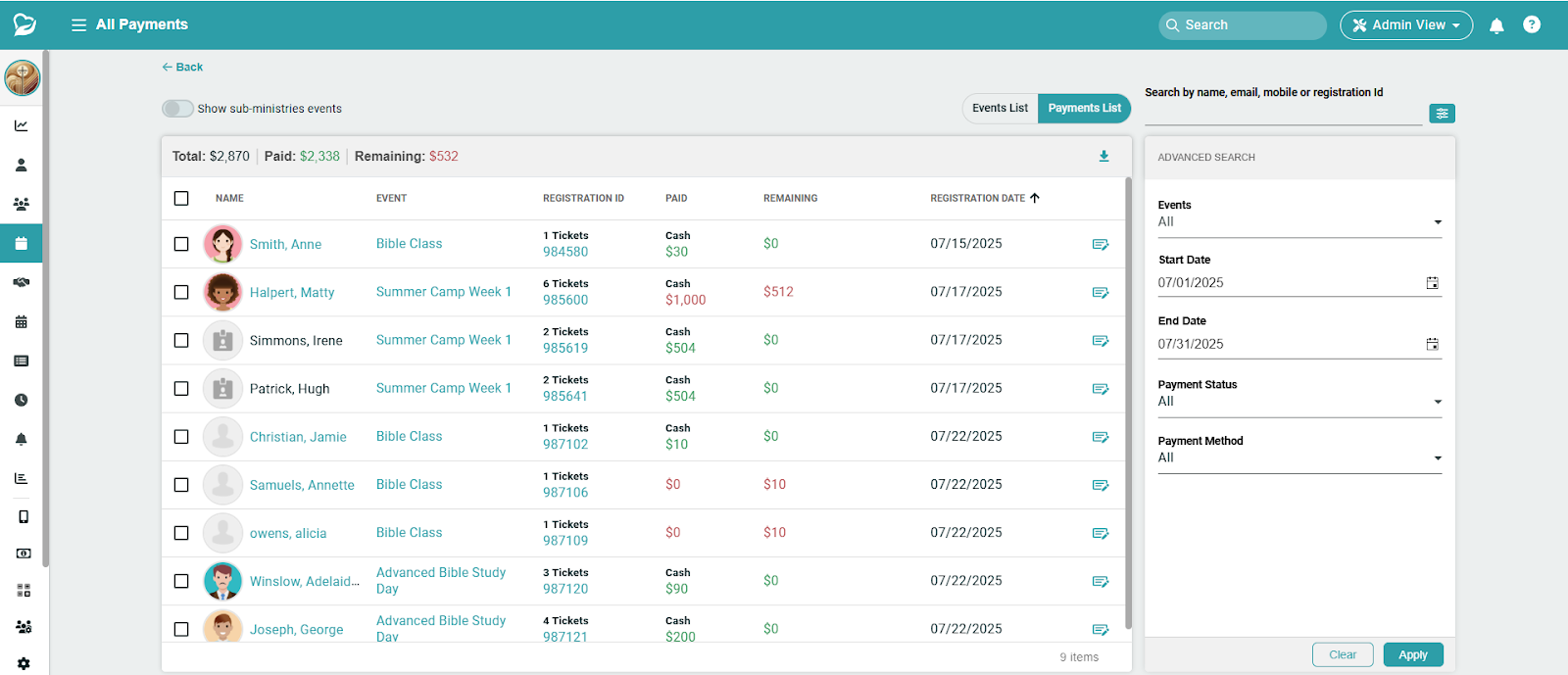This screenshot has width=1568, height=675.
Task: Focus the search by name or registration field
Action: click(x=1283, y=114)
